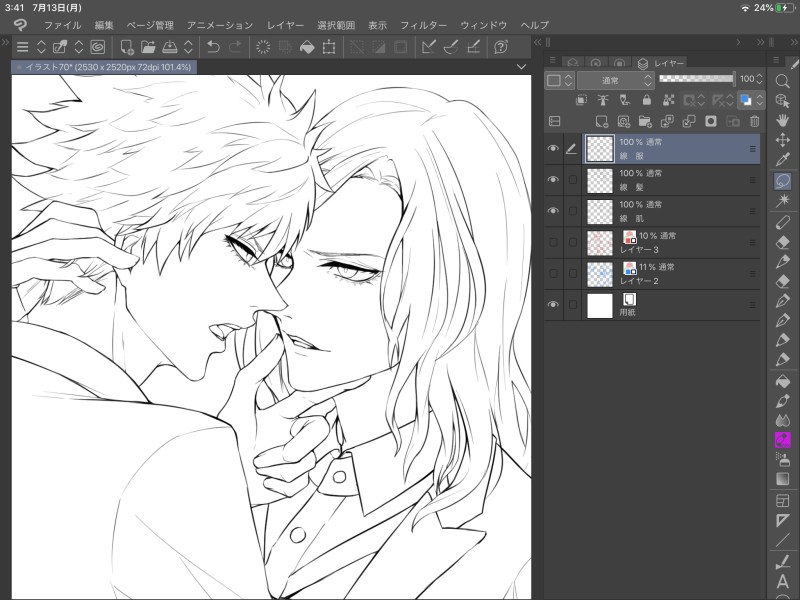800x600 pixels.
Task: Select the Text tool
Action: 783,582
